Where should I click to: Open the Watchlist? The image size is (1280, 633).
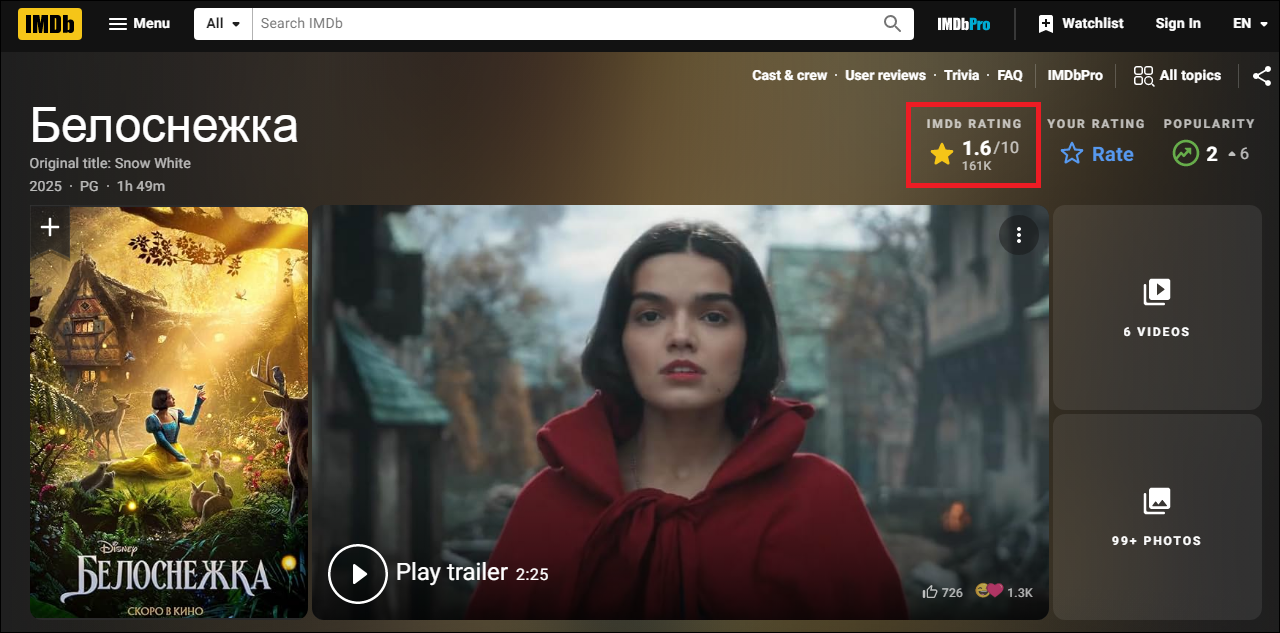pos(1080,23)
